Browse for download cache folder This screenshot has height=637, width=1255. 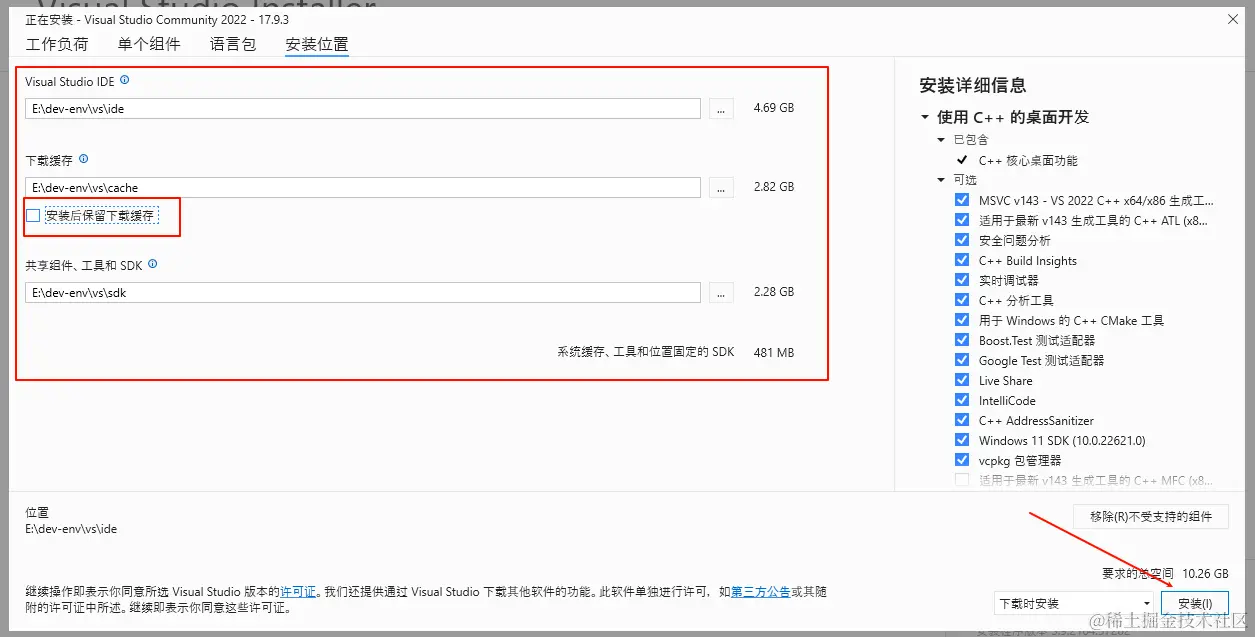tap(721, 188)
